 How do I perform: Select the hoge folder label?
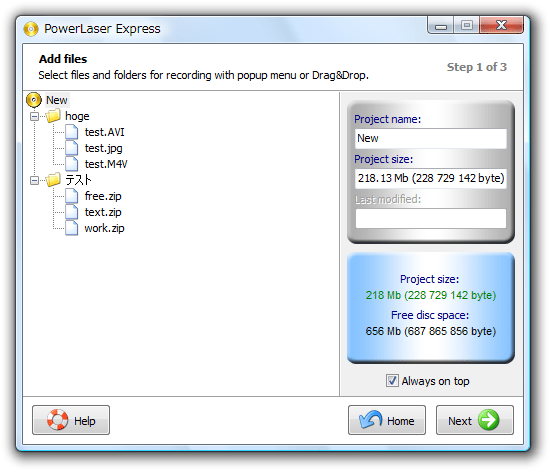[x=77, y=116]
